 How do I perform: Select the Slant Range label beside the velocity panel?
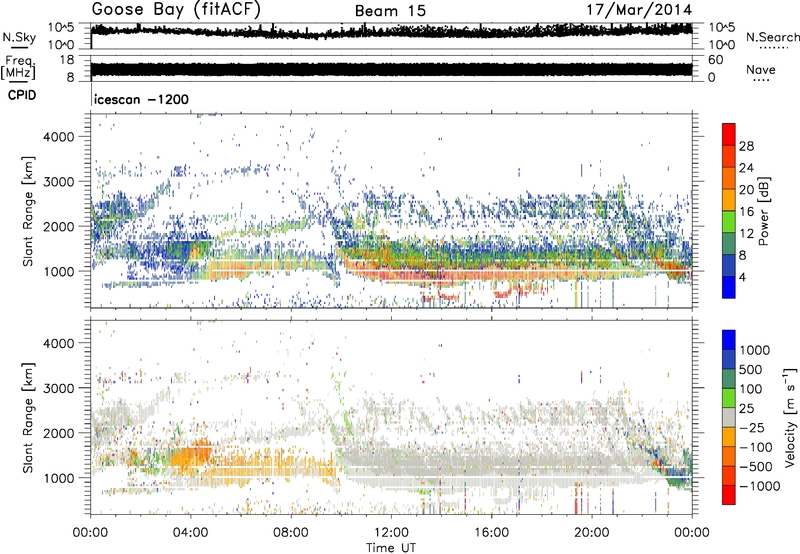pyautogui.click(x=28, y=418)
